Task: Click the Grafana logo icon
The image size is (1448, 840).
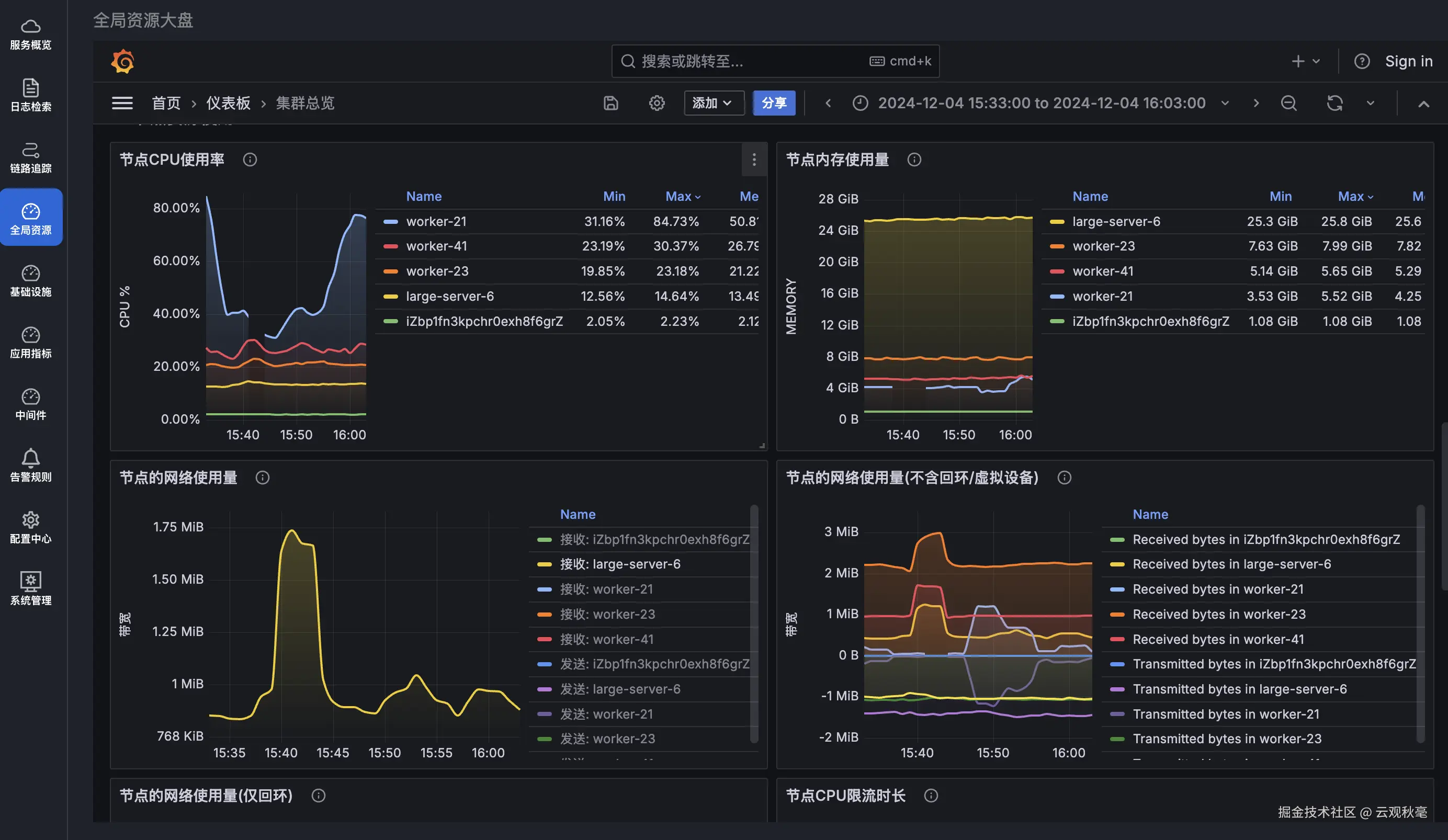Action: coord(122,62)
